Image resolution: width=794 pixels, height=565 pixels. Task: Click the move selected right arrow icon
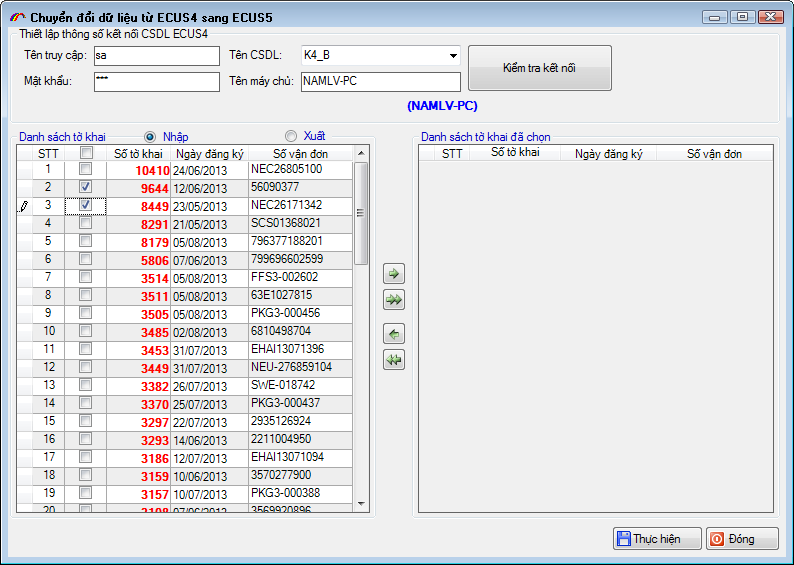pos(394,273)
